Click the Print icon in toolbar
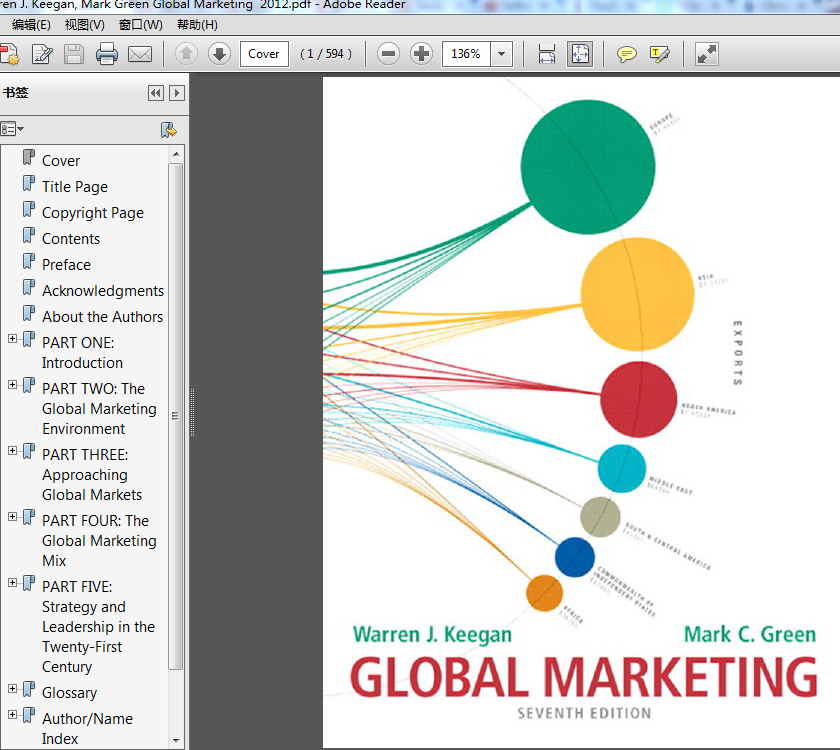This screenshot has height=750, width=840. click(x=107, y=54)
